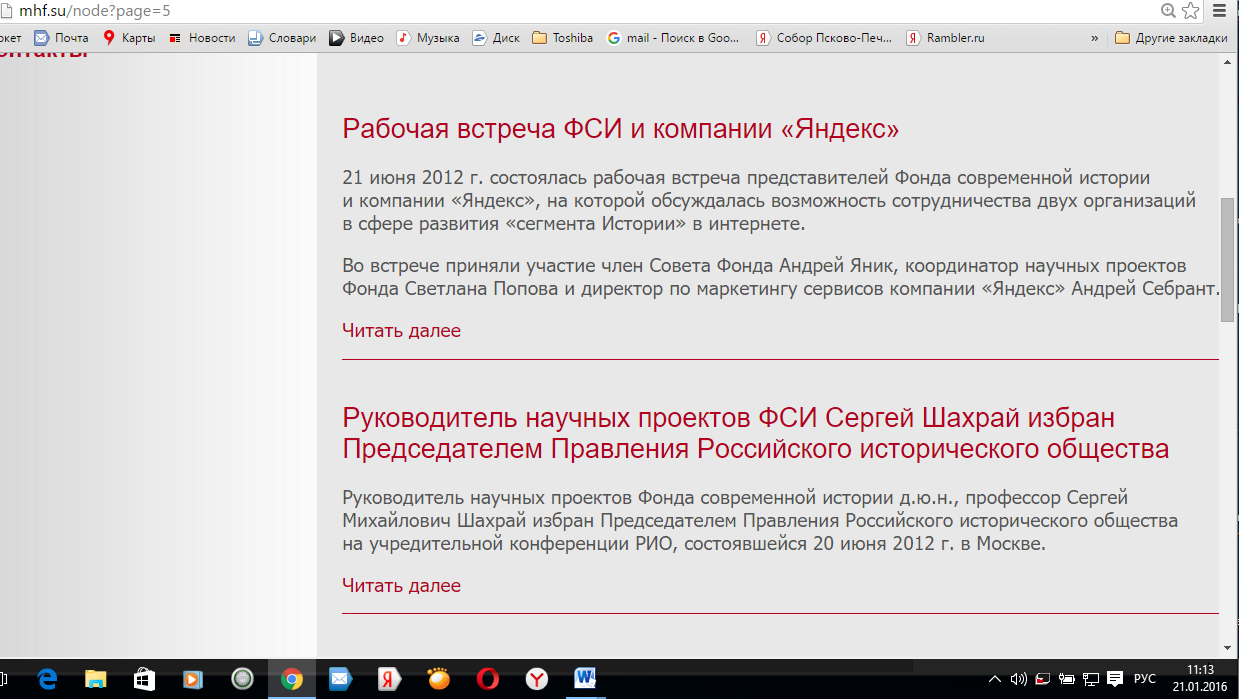
Task: Open the Mail app from the taskbar
Action: pos(340,679)
